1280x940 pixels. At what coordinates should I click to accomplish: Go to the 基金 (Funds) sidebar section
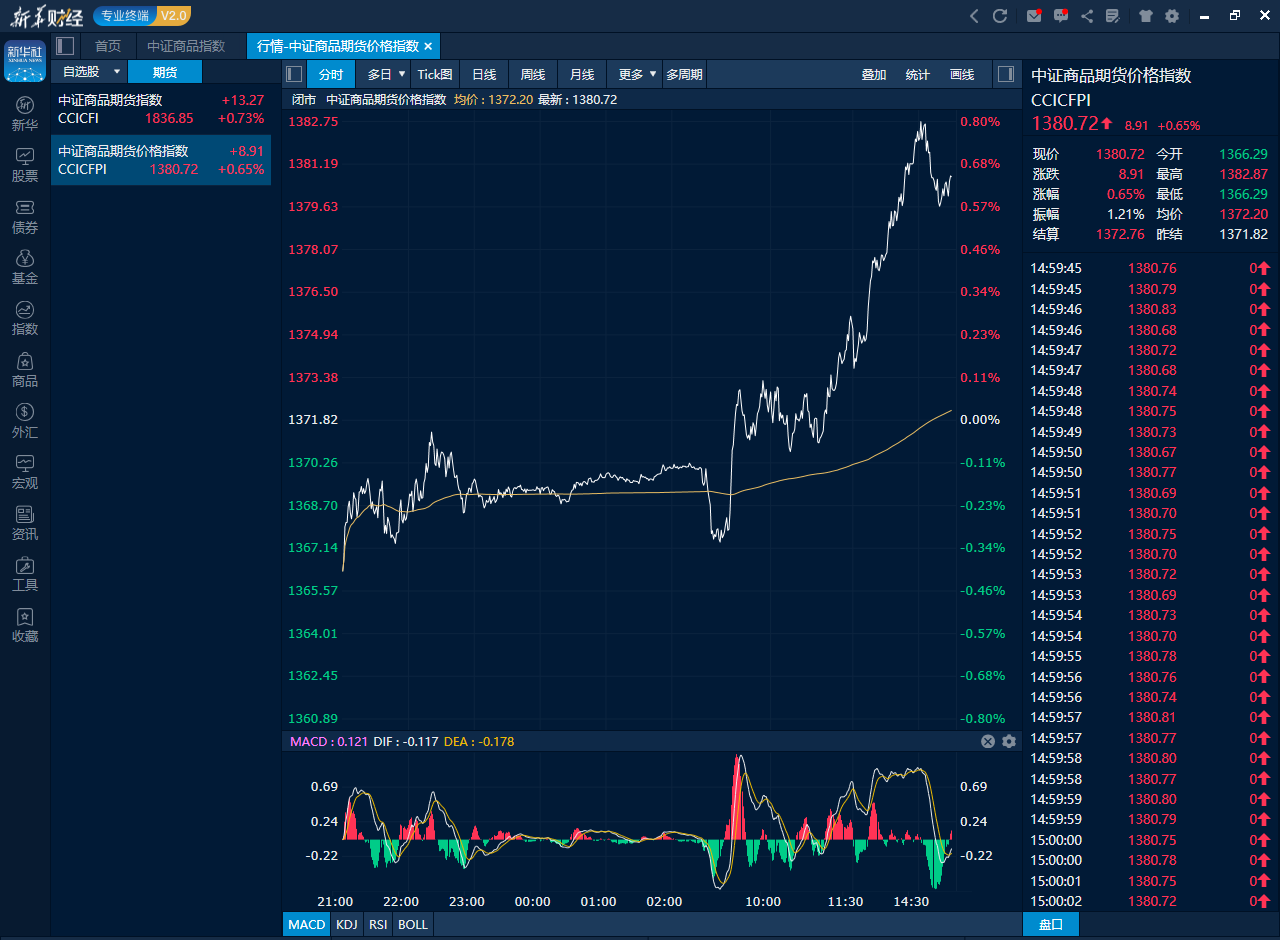click(25, 268)
